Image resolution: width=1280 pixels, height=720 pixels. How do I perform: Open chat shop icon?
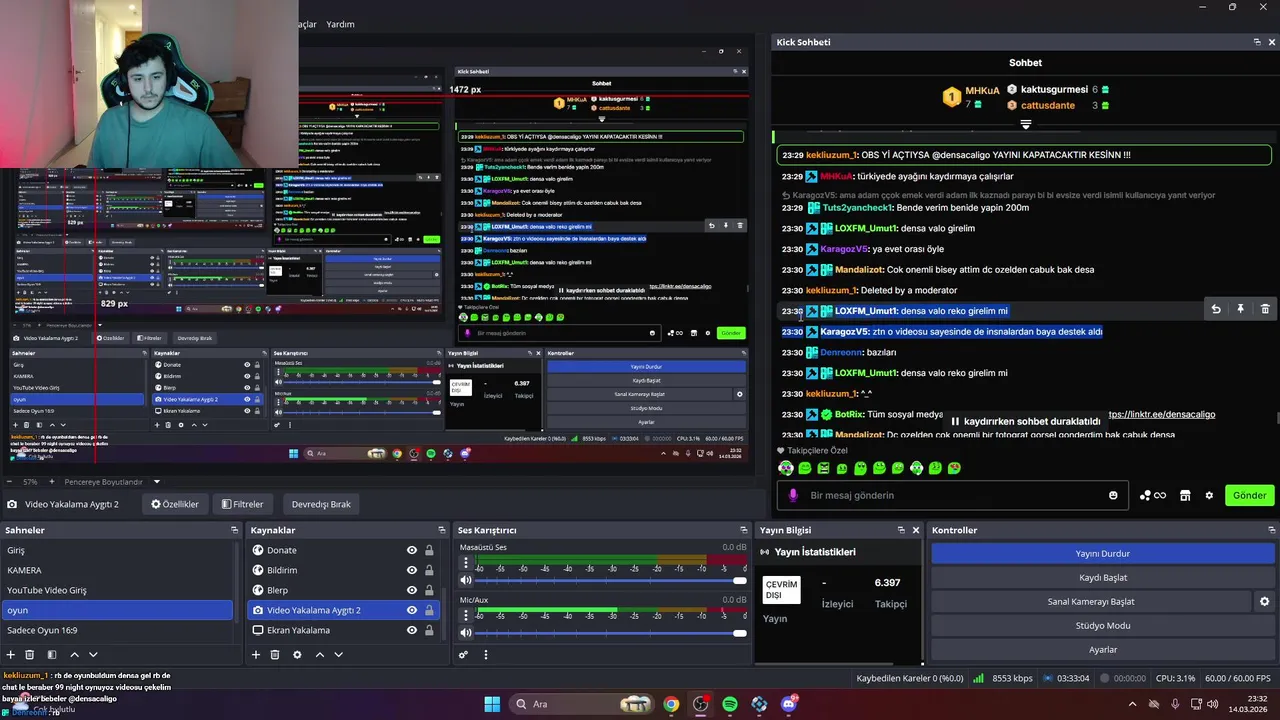click(1185, 495)
